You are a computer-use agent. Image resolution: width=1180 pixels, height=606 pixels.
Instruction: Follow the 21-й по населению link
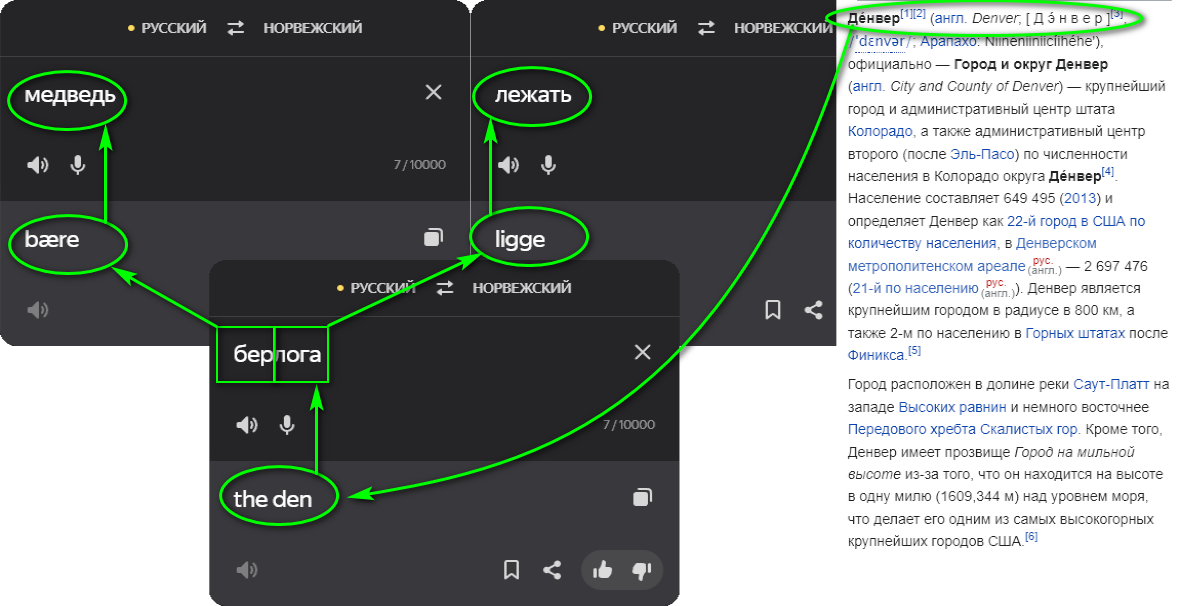915,288
